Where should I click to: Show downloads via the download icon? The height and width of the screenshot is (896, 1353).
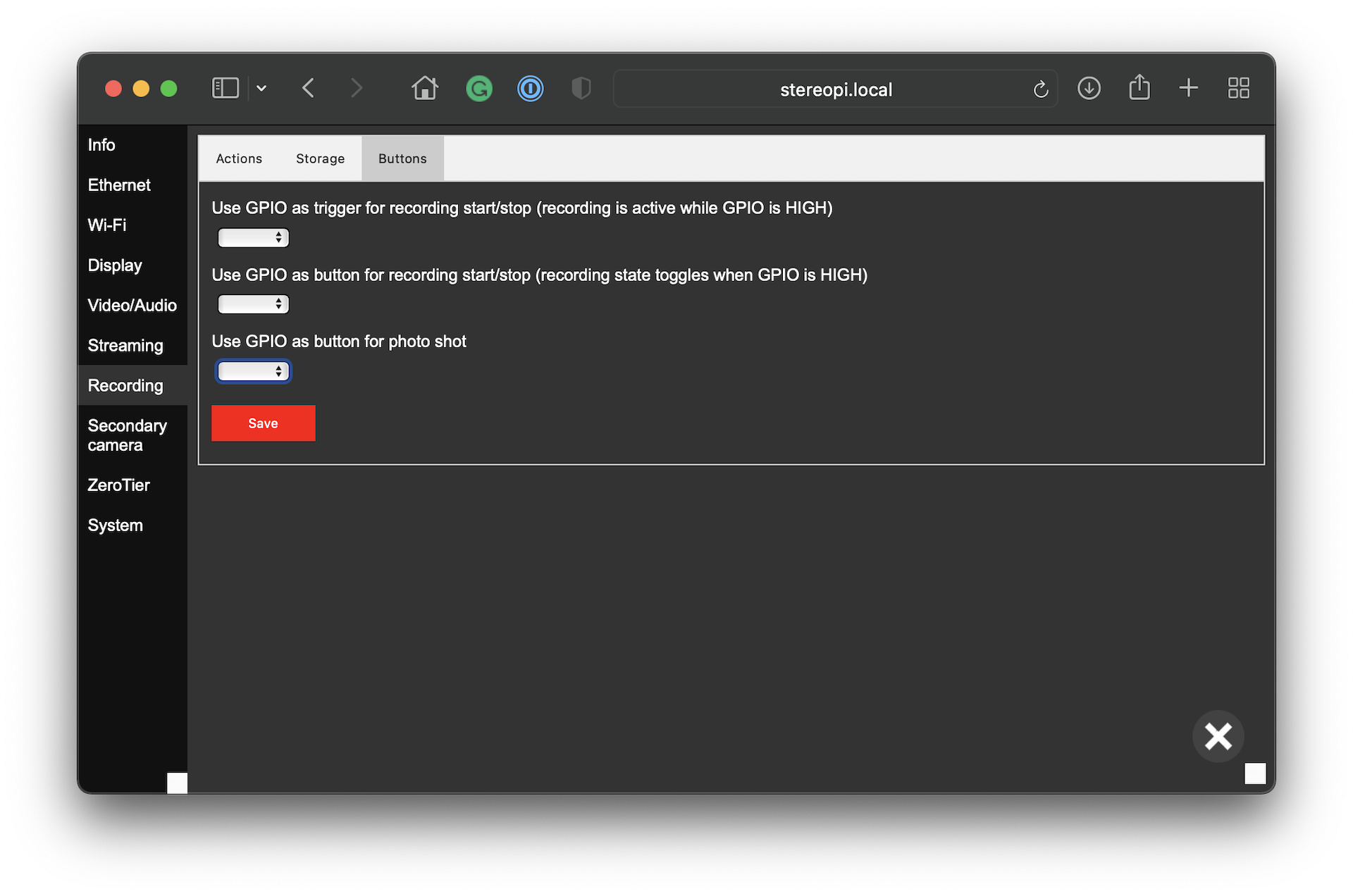1089,88
